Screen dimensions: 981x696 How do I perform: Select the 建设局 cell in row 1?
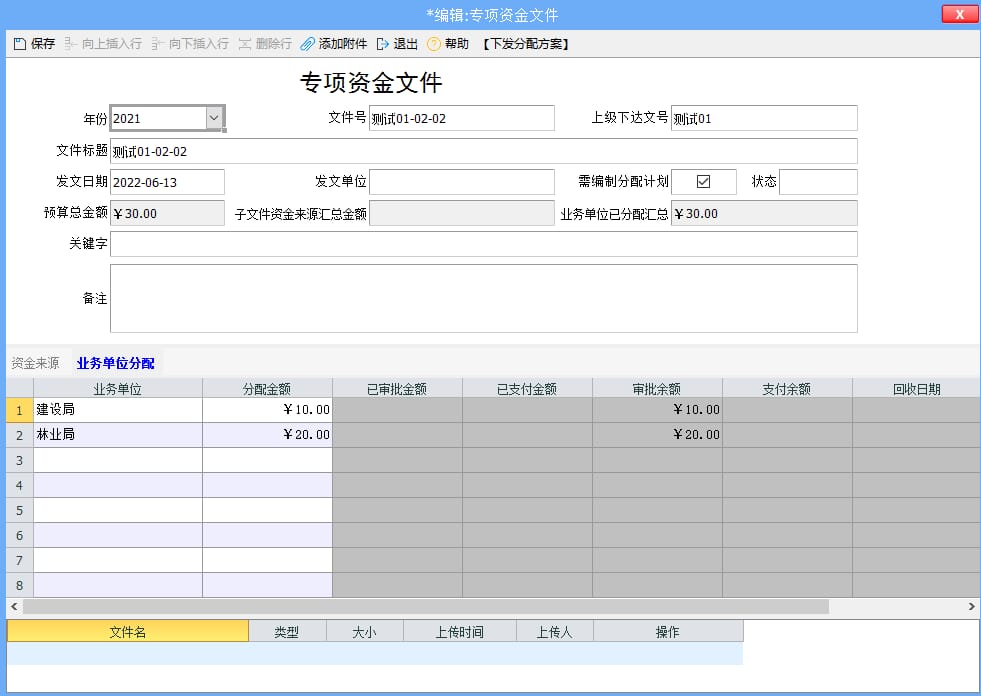pyautogui.click(x=117, y=410)
